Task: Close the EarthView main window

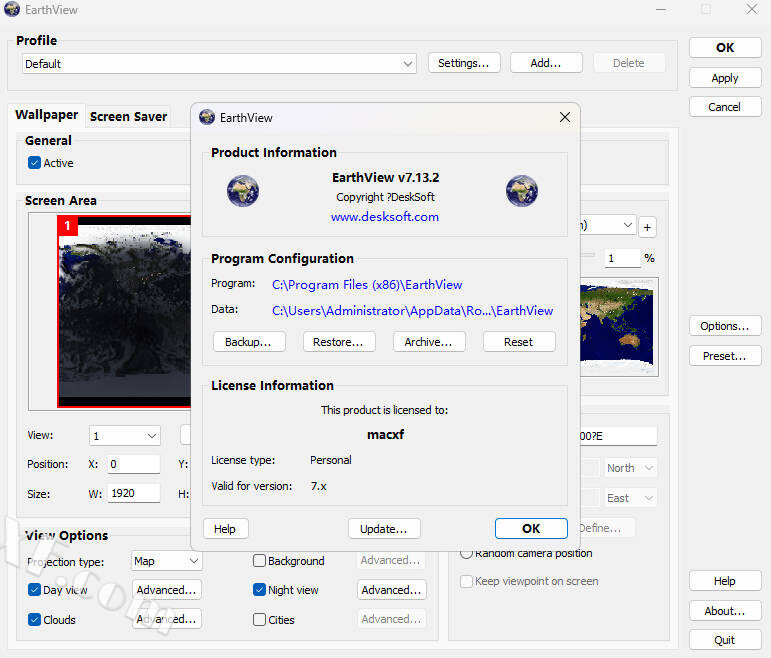Action: tap(752, 9)
